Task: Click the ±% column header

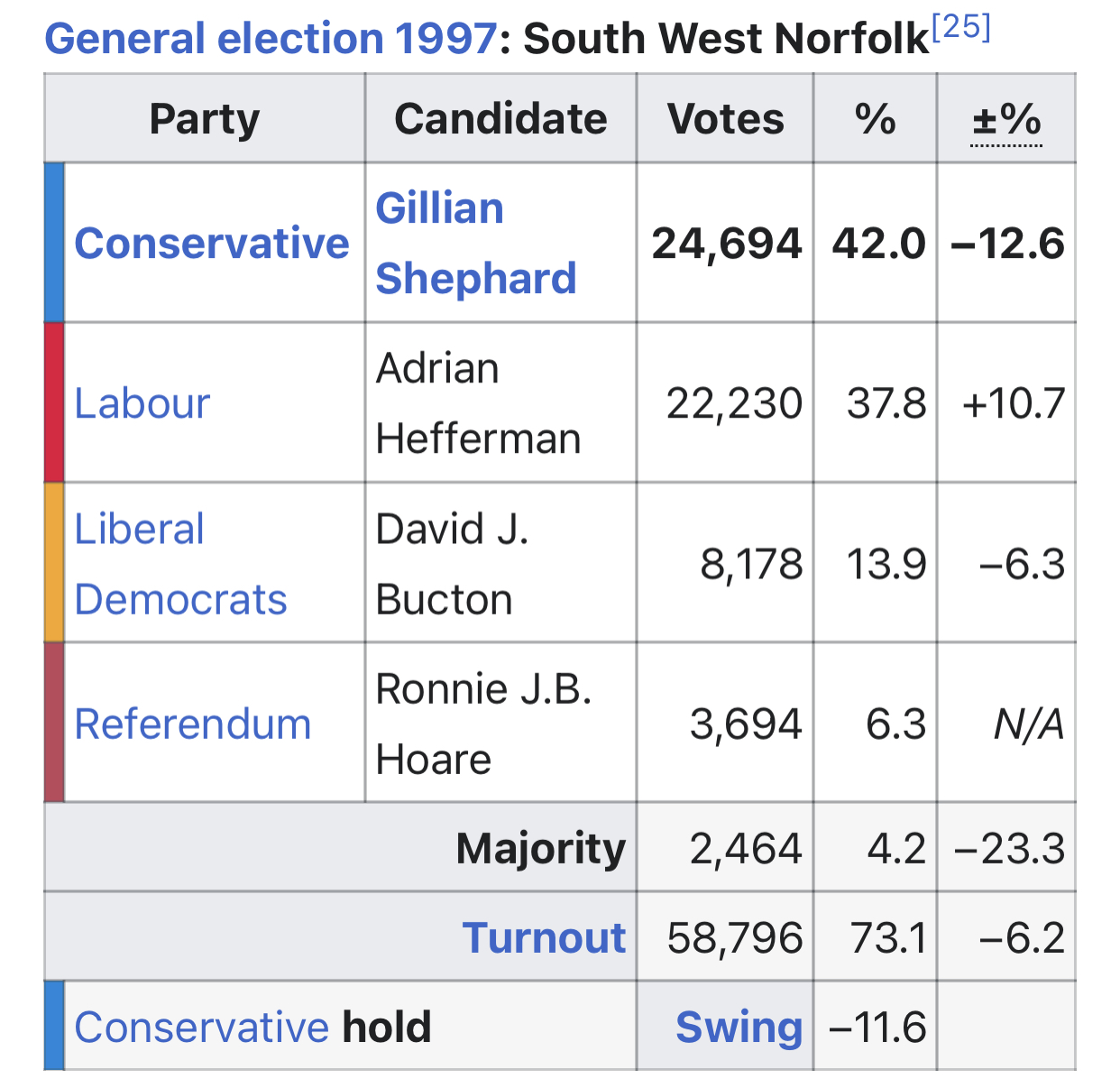Action: (x=1006, y=119)
